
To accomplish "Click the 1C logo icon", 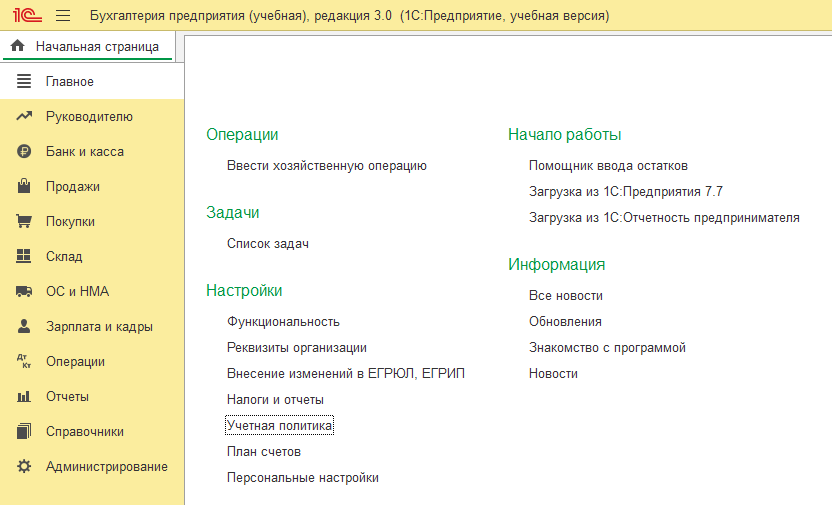I will coord(27,15).
